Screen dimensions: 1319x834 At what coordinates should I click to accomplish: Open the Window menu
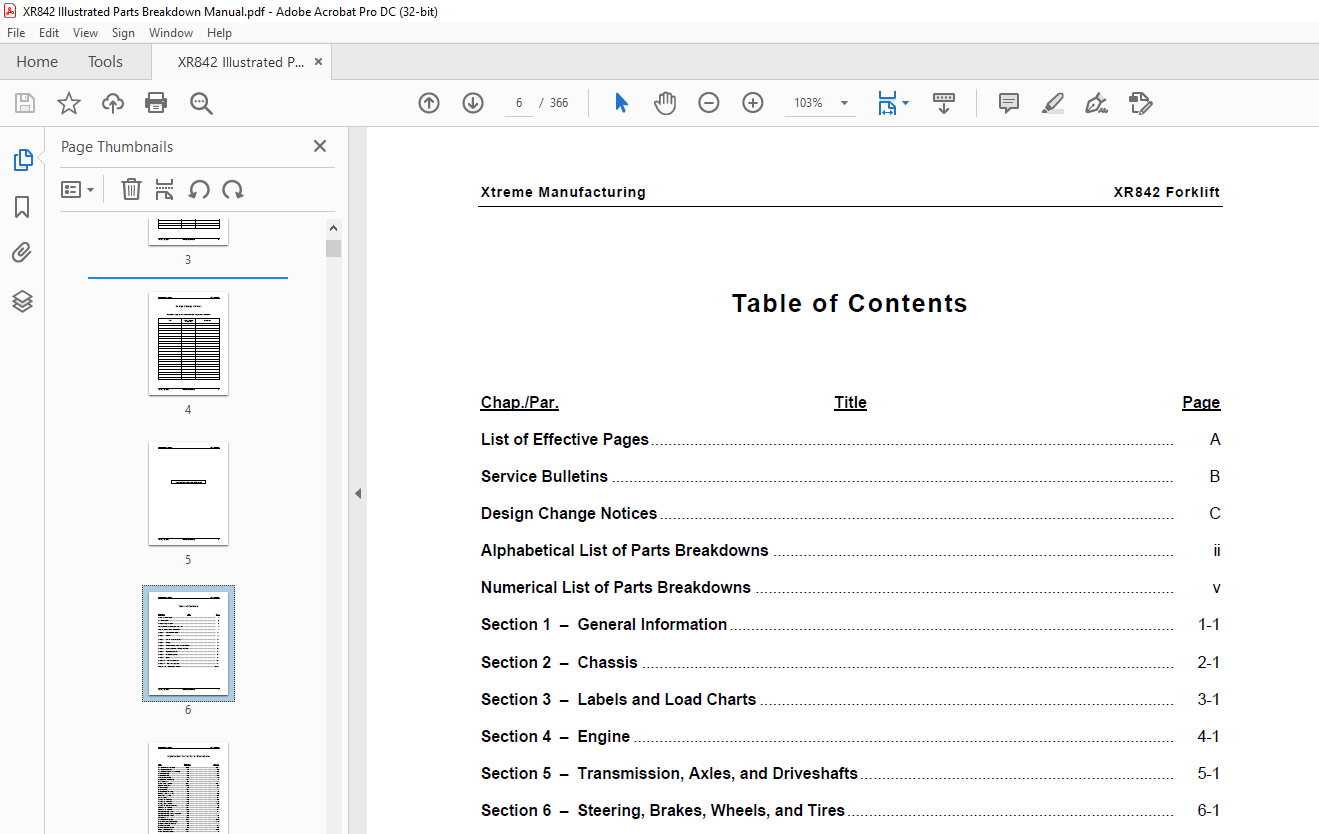(x=171, y=33)
